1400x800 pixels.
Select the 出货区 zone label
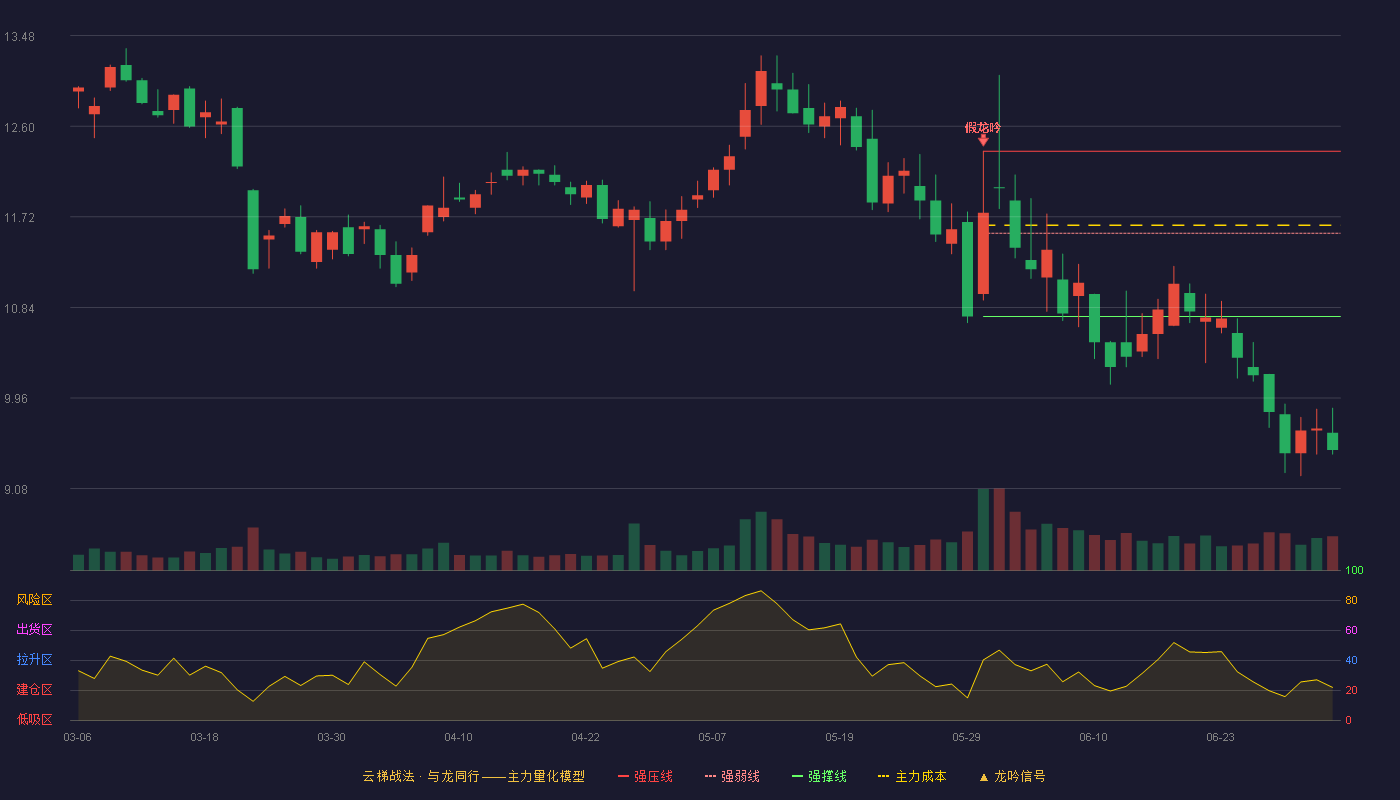click(34, 630)
